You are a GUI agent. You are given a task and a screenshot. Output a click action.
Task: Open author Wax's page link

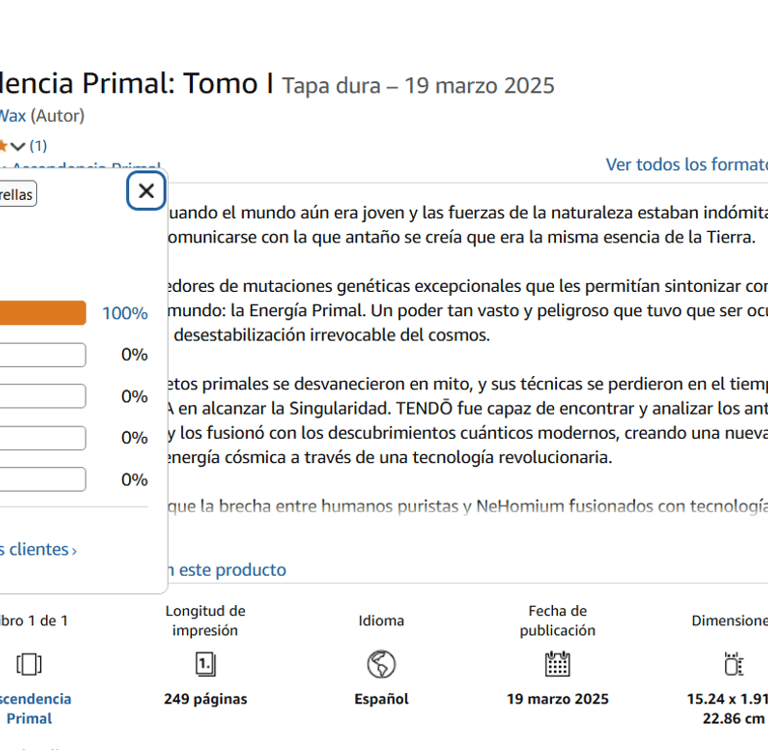click(x=12, y=116)
